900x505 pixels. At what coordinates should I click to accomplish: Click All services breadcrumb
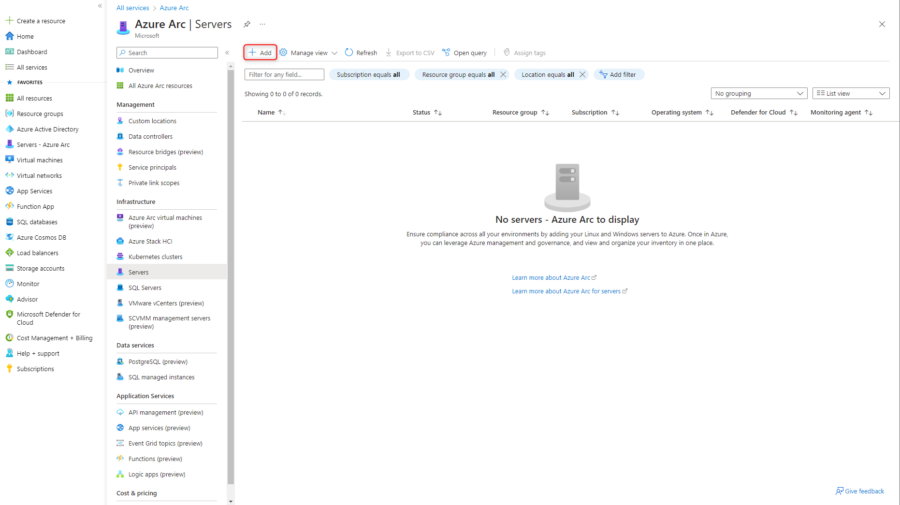click(133, 8)
